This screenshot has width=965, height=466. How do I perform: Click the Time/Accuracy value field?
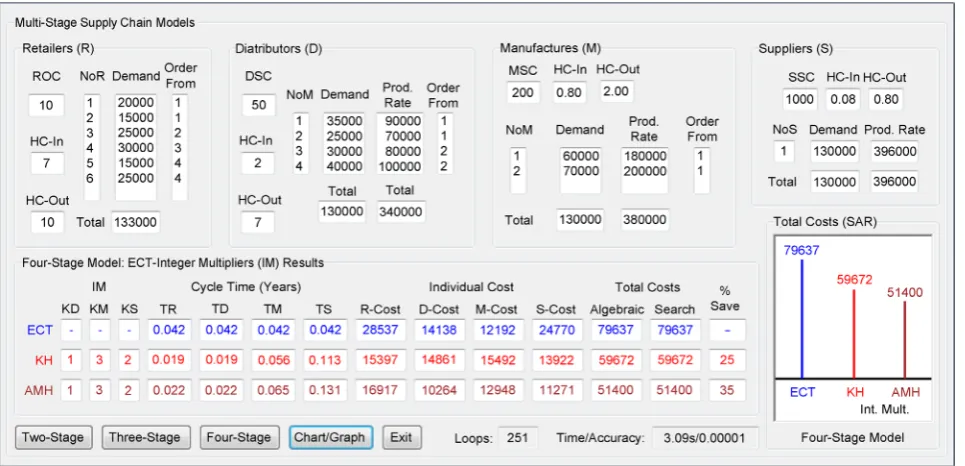[705, 438]
